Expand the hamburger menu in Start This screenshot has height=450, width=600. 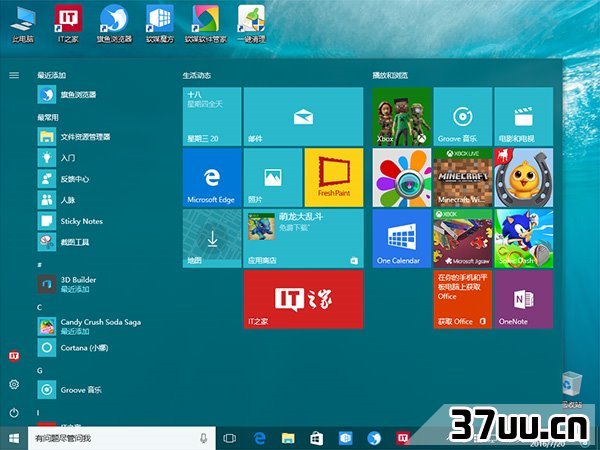14,75
